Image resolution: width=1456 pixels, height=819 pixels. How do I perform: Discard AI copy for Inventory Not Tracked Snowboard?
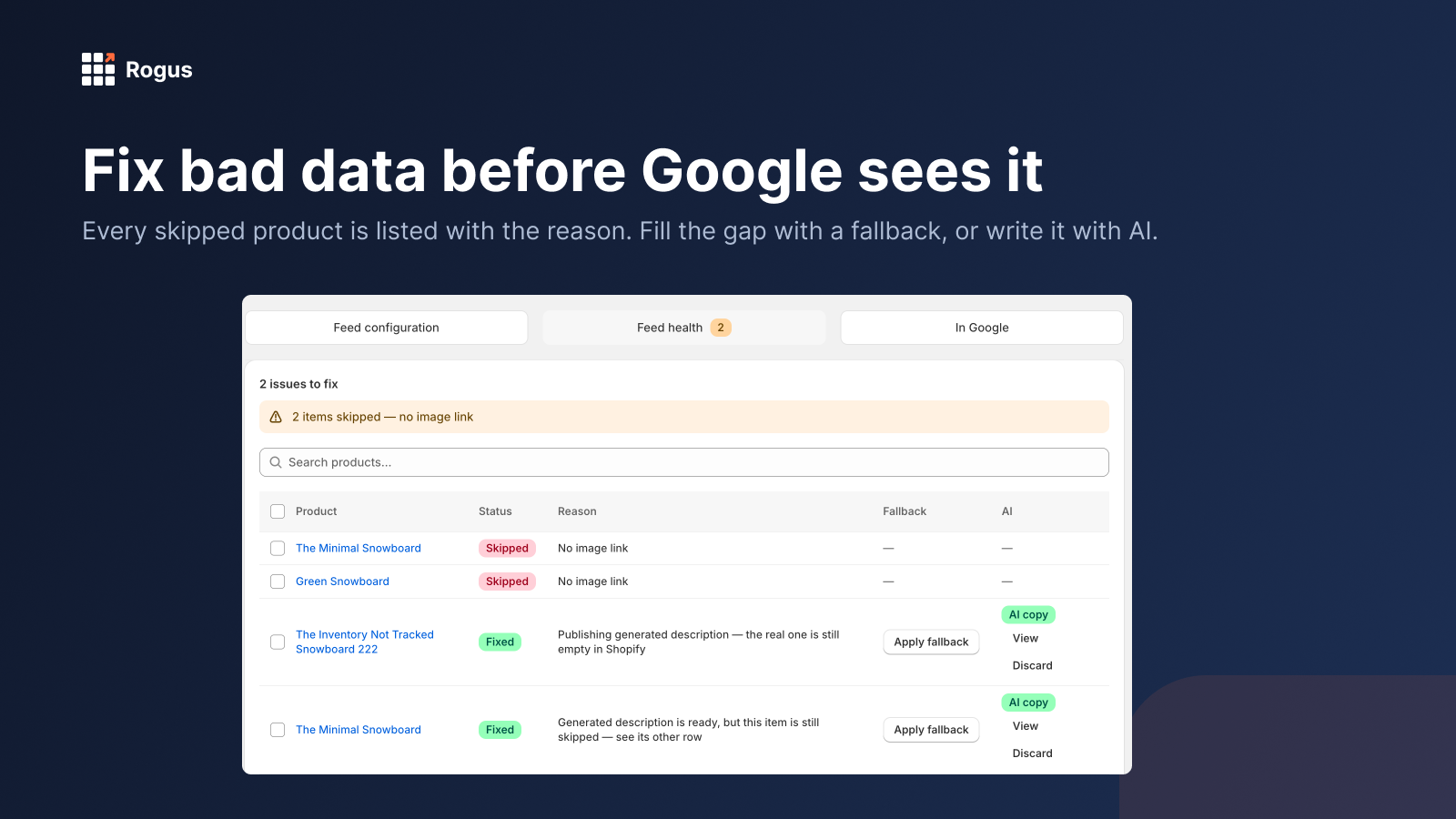click(x=1032, y=666)
